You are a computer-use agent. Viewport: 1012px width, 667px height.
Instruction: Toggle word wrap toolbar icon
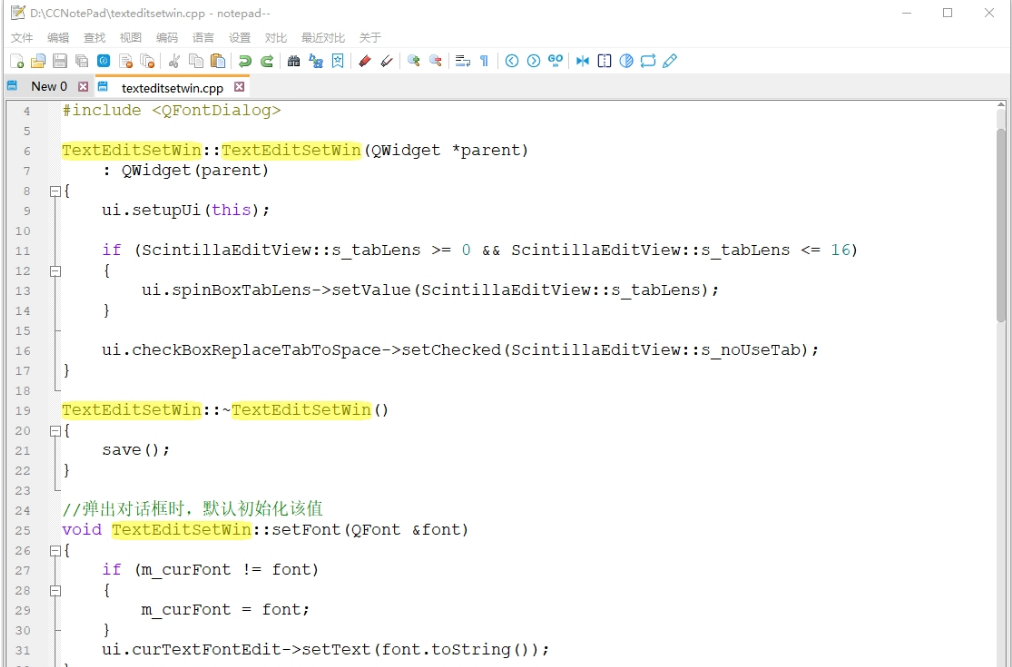click(x=462, y=61)
